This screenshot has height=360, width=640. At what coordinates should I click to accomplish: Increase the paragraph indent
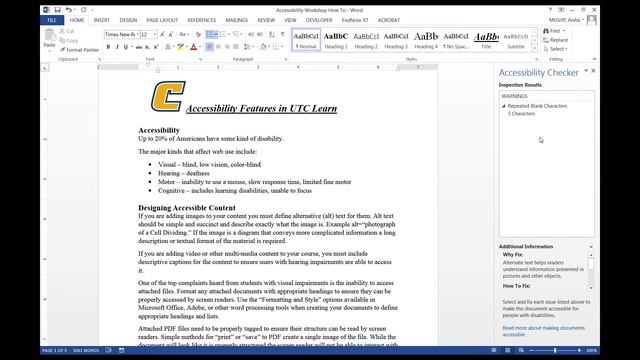(260, 35)
